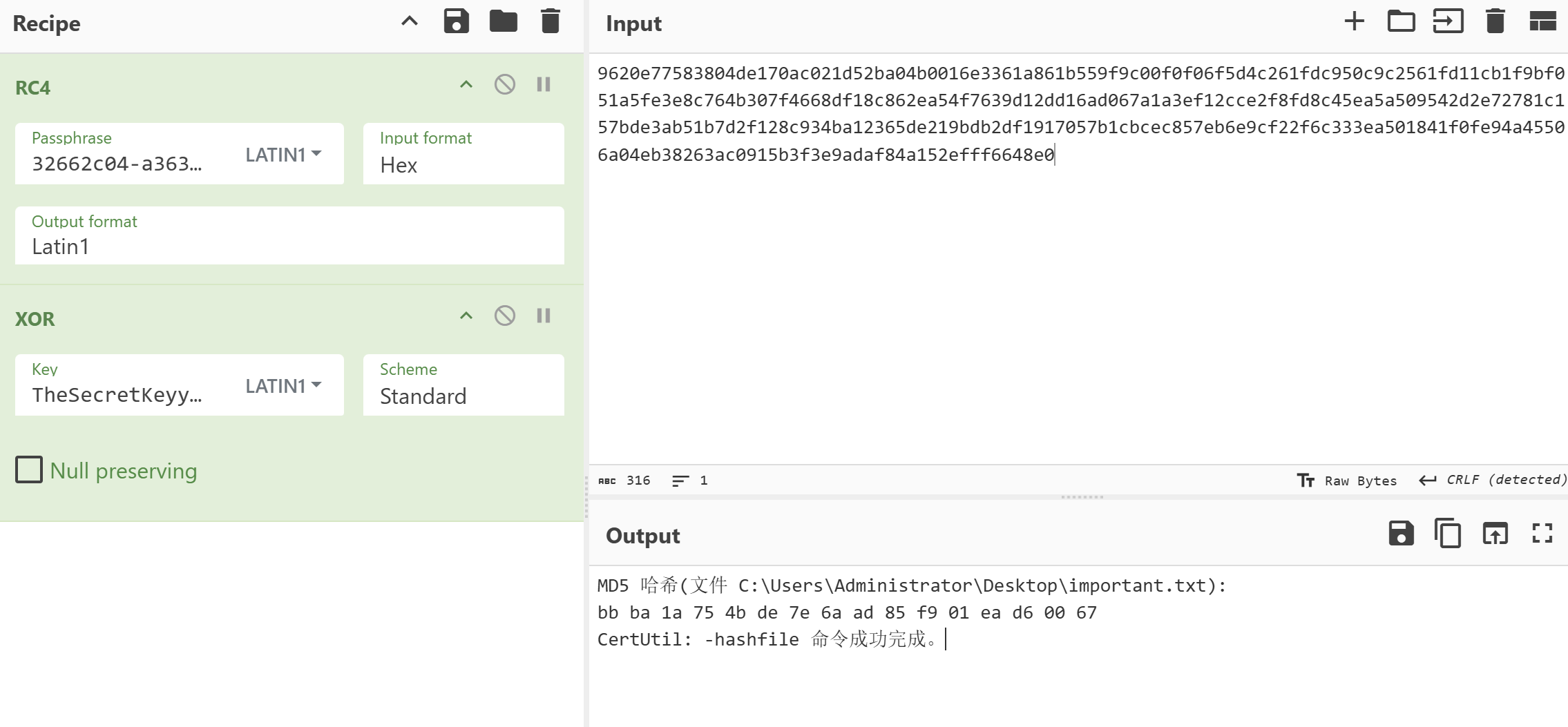Maximise the output pane
Image resolution: width=1568 pixels, height=727 pixels.
1542,534
